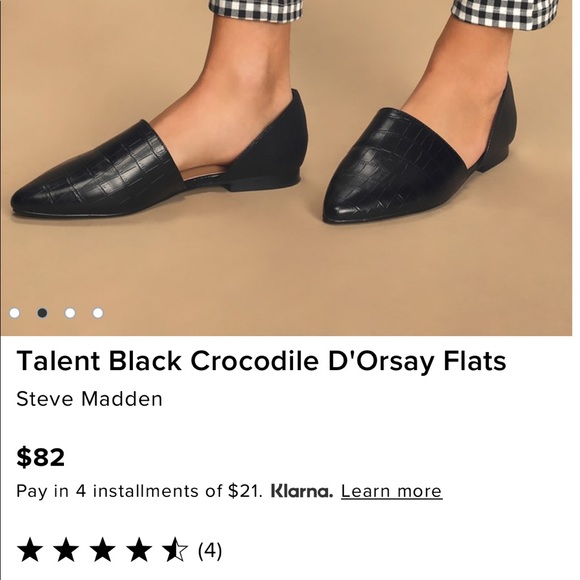Viewport: 580px width, 580px height.
Task: Click the $82 price
Action: 41,457
